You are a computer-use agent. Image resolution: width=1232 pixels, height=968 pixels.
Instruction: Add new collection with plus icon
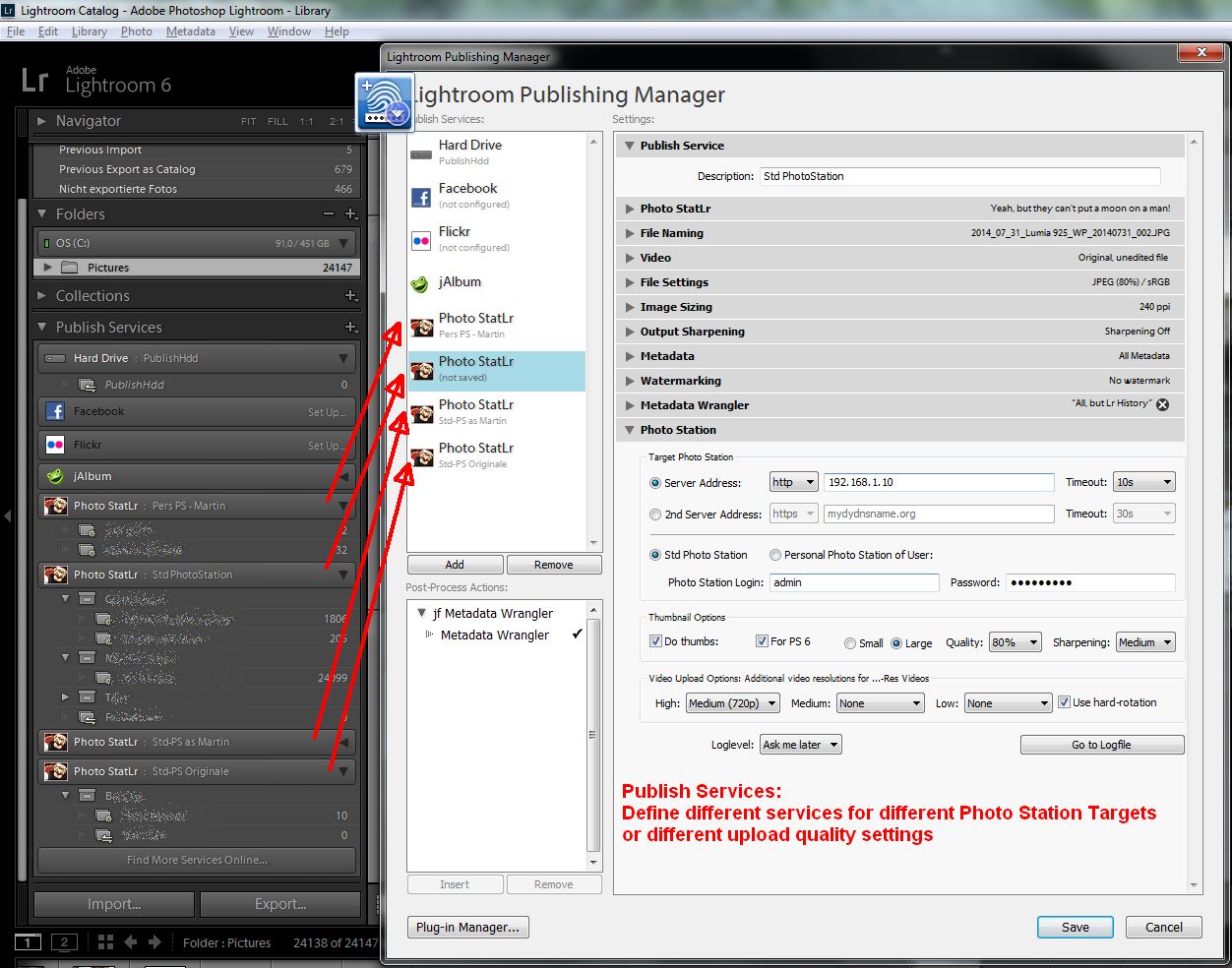click(351, 296)
